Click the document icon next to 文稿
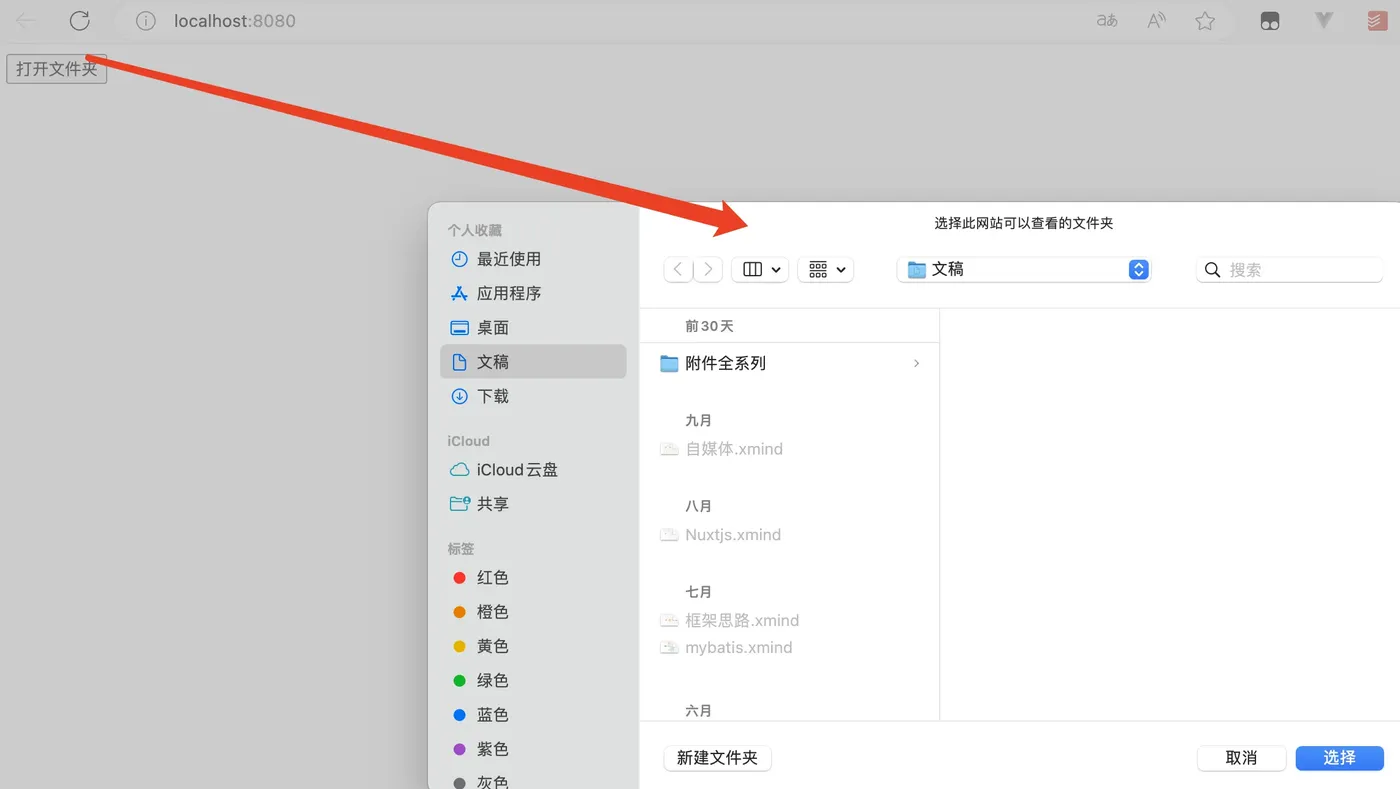1400x789 pixels. coord(459,361)
